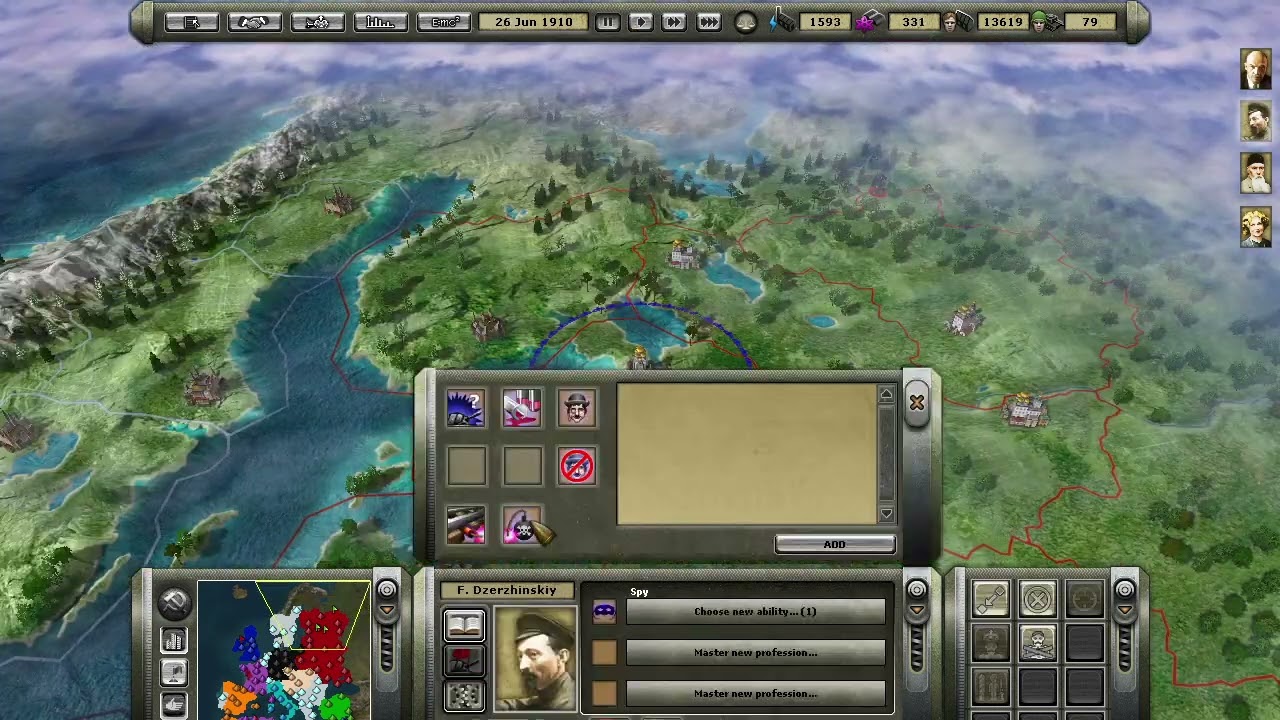The width and height of the screenshot is (1280, 720).
Task: Select the rifle sniper ability
Action: coord(466,526)
